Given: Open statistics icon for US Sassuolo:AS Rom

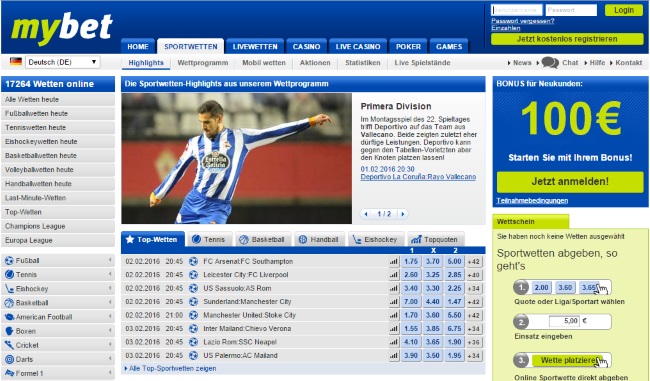Looking at the screenshot, I should [394, 288].
